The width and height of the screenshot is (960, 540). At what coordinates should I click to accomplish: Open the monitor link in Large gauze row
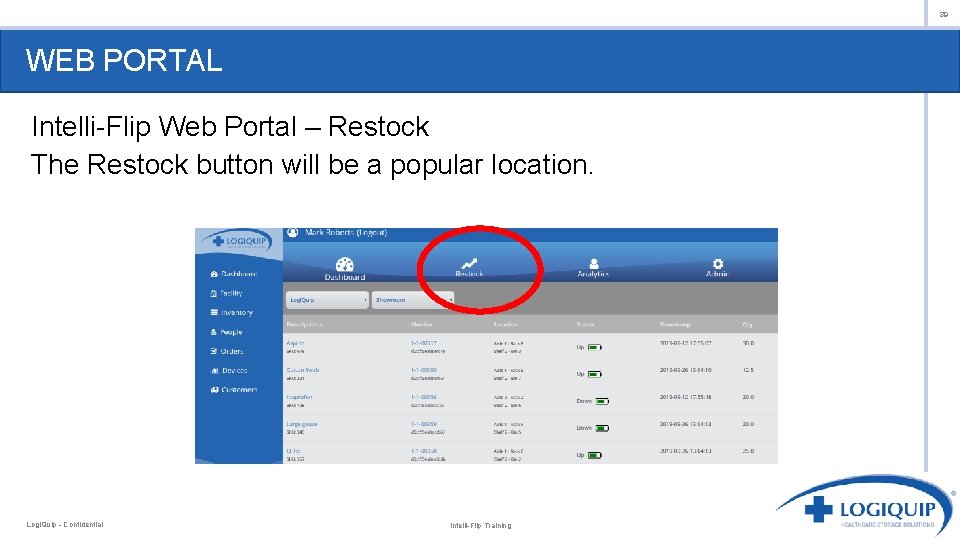[424, 424]
